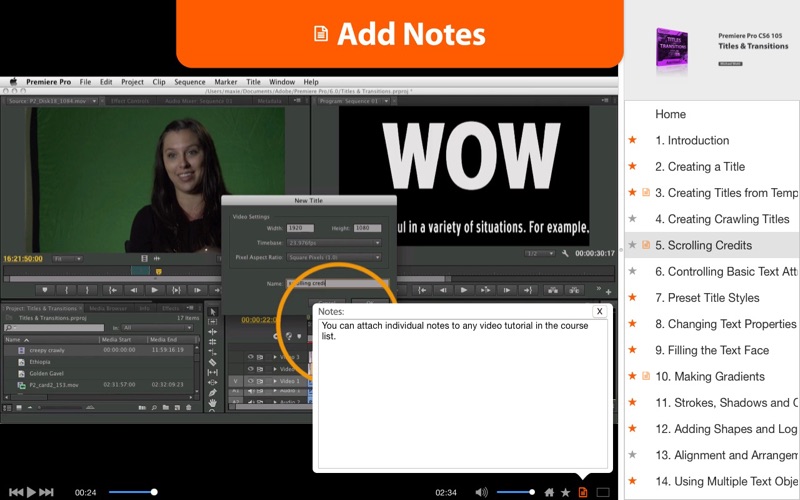800x500 pixels.
Task: Click Source monitor Add Marker button
Action: [45, 290]
